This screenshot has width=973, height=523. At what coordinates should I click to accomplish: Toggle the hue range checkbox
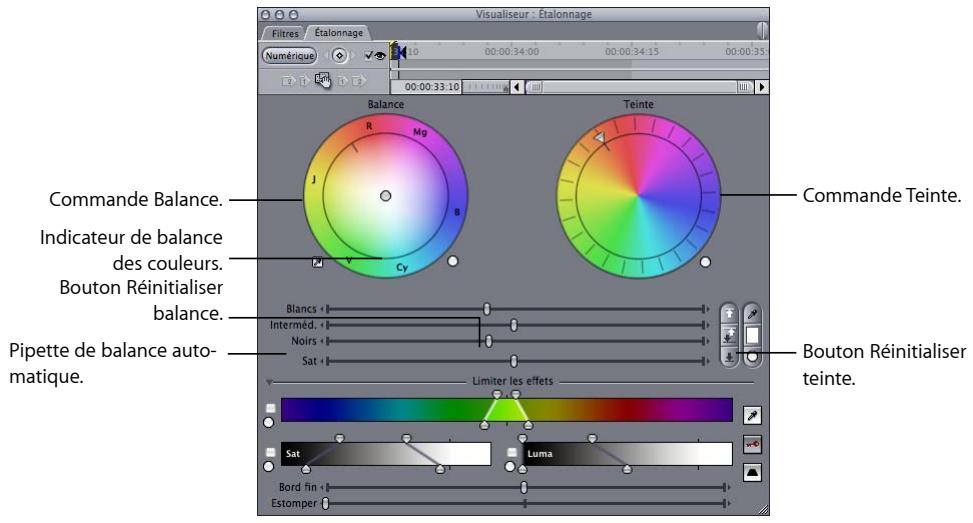click(271, 408)
